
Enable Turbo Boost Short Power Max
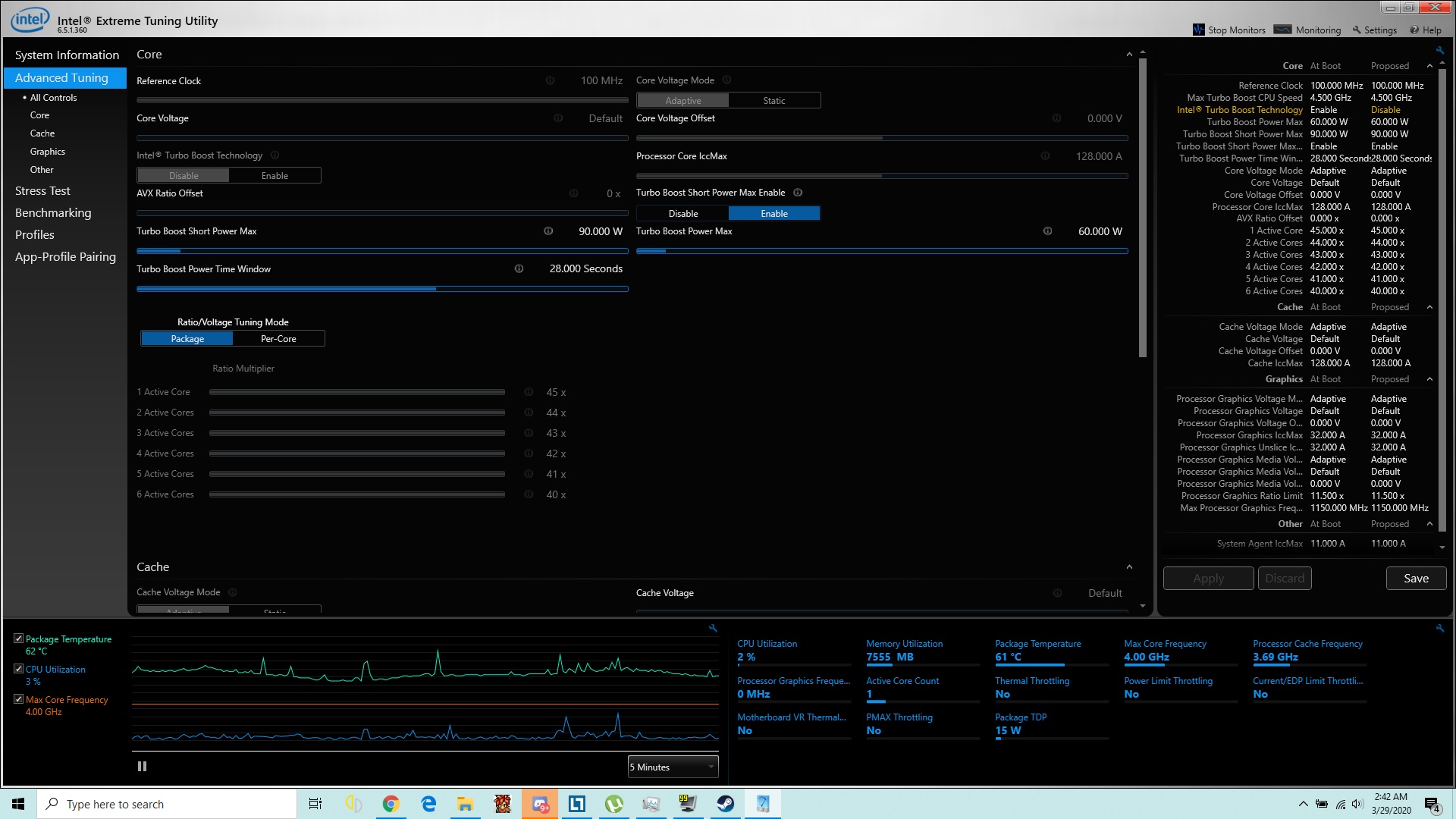[x=774, y=214]
